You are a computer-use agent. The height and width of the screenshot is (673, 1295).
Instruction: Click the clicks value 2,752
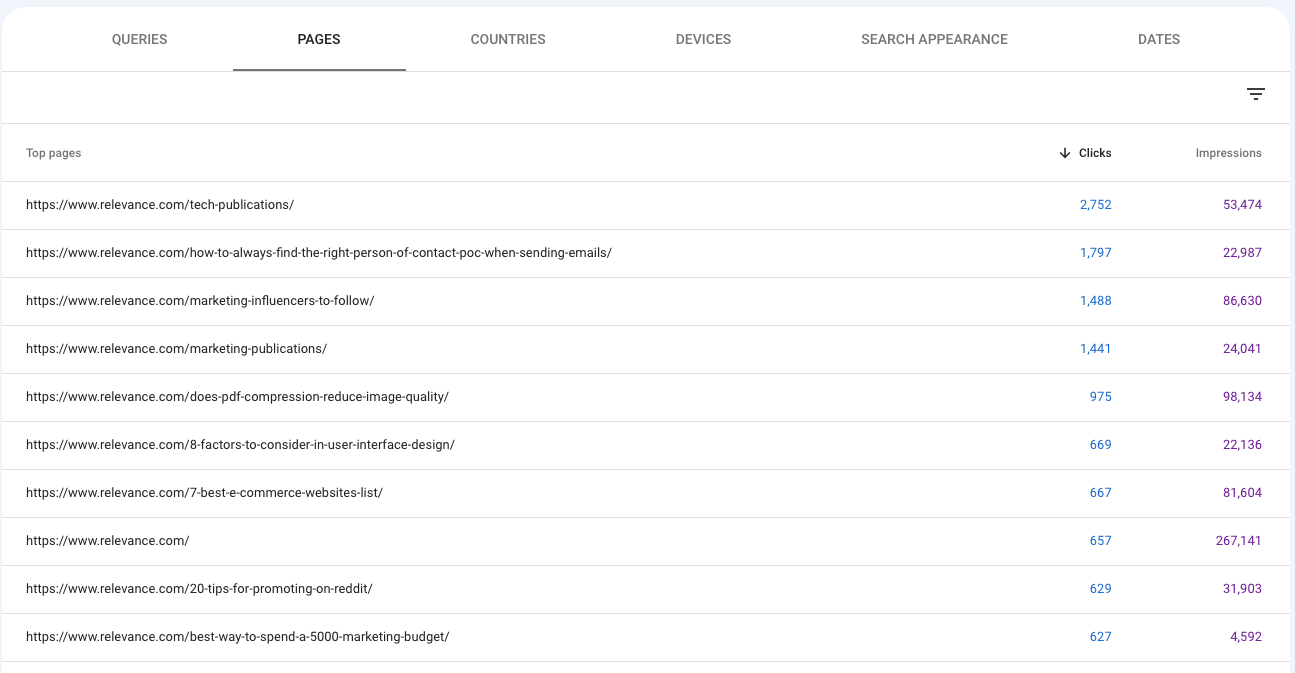pos(1096,204)
